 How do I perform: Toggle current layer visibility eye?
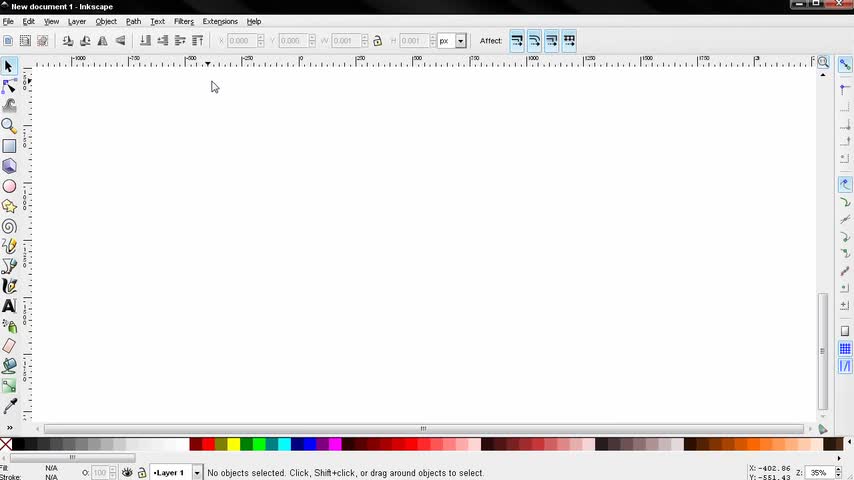point(127,472)
